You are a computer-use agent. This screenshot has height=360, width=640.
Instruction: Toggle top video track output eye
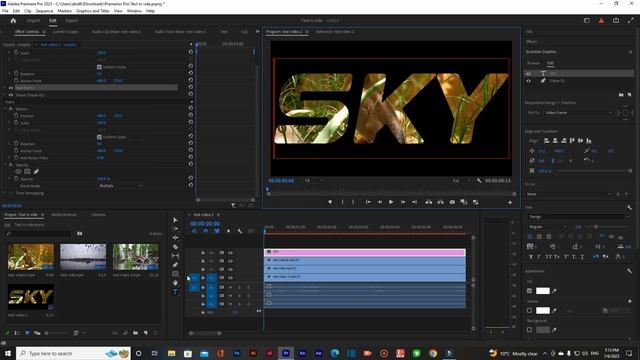click(x=231, y=253)
